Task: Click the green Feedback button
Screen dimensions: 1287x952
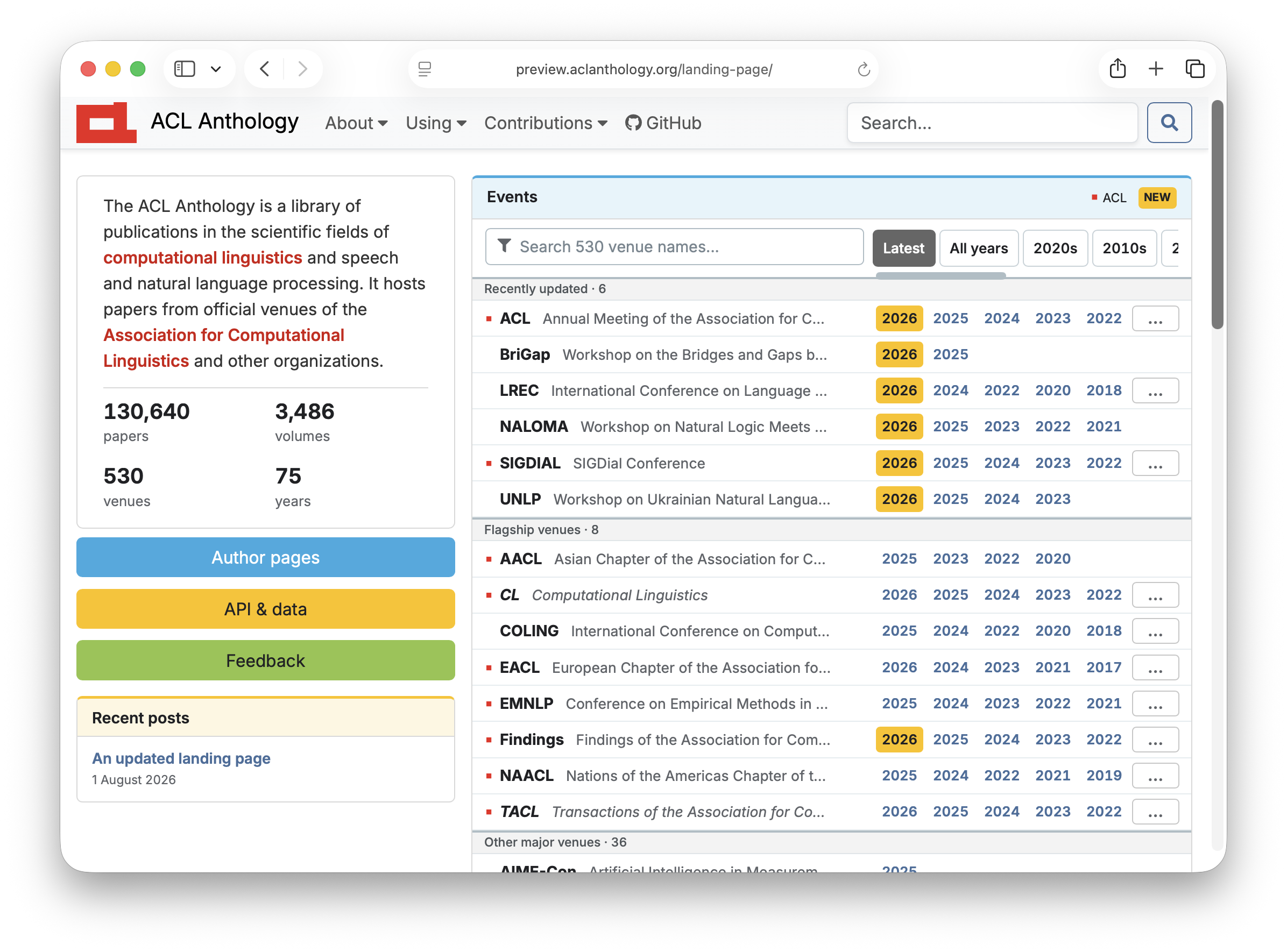Action: [x=265, y=660]
